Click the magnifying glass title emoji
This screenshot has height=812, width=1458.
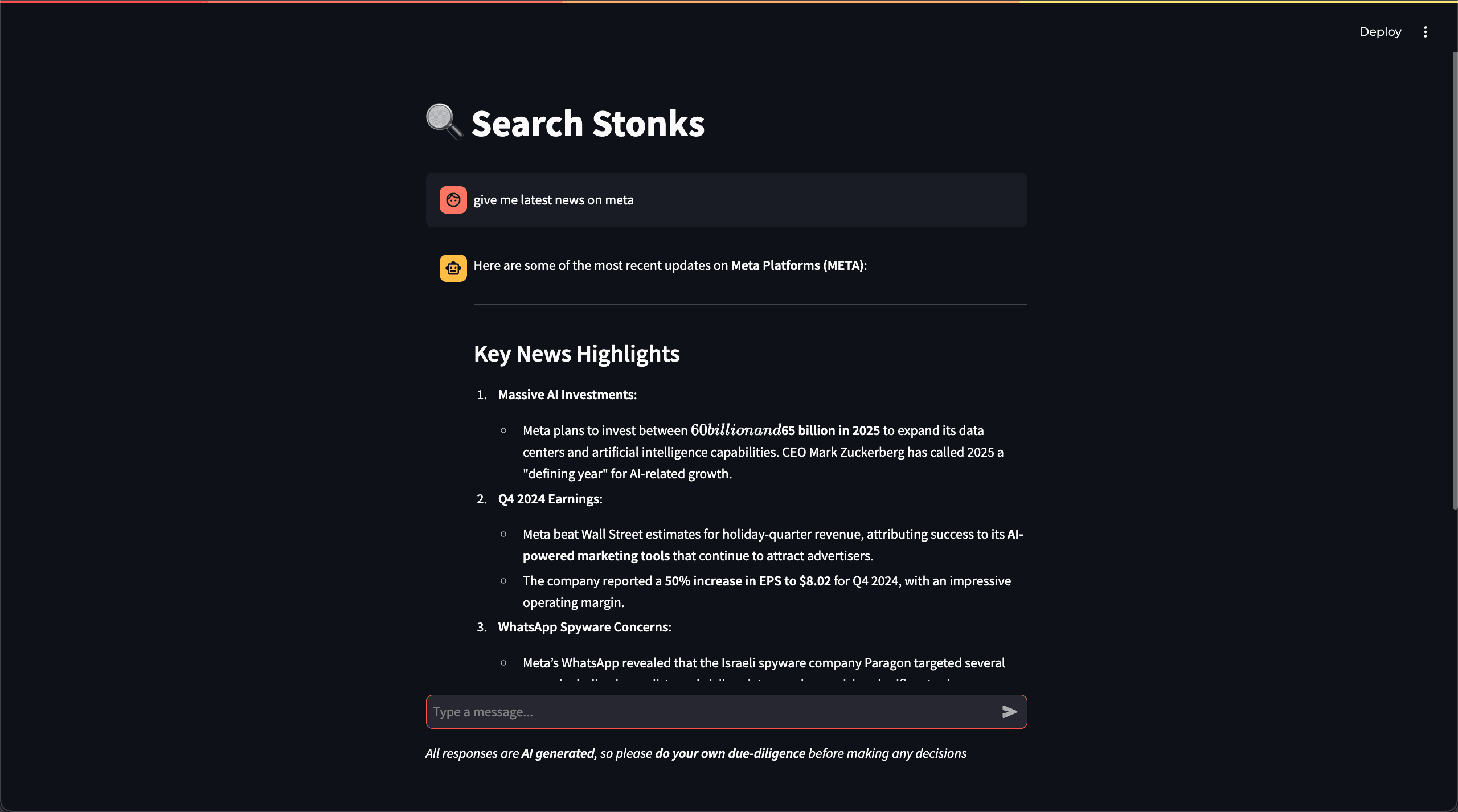pos(444,122)
